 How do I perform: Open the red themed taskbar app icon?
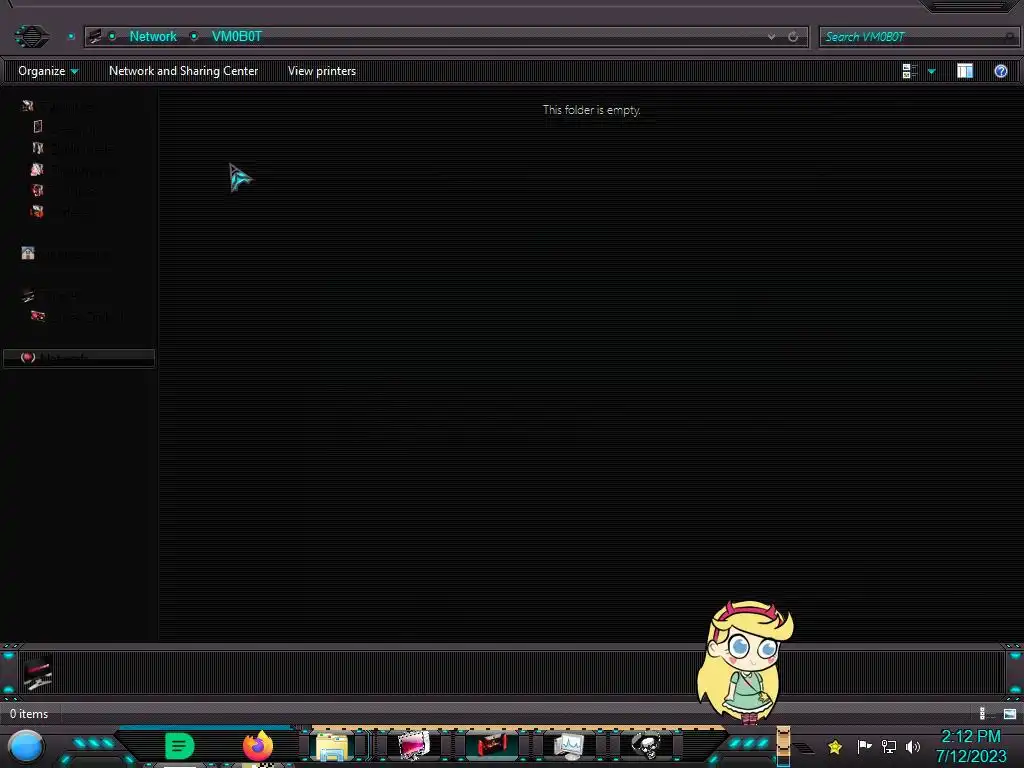492,746
